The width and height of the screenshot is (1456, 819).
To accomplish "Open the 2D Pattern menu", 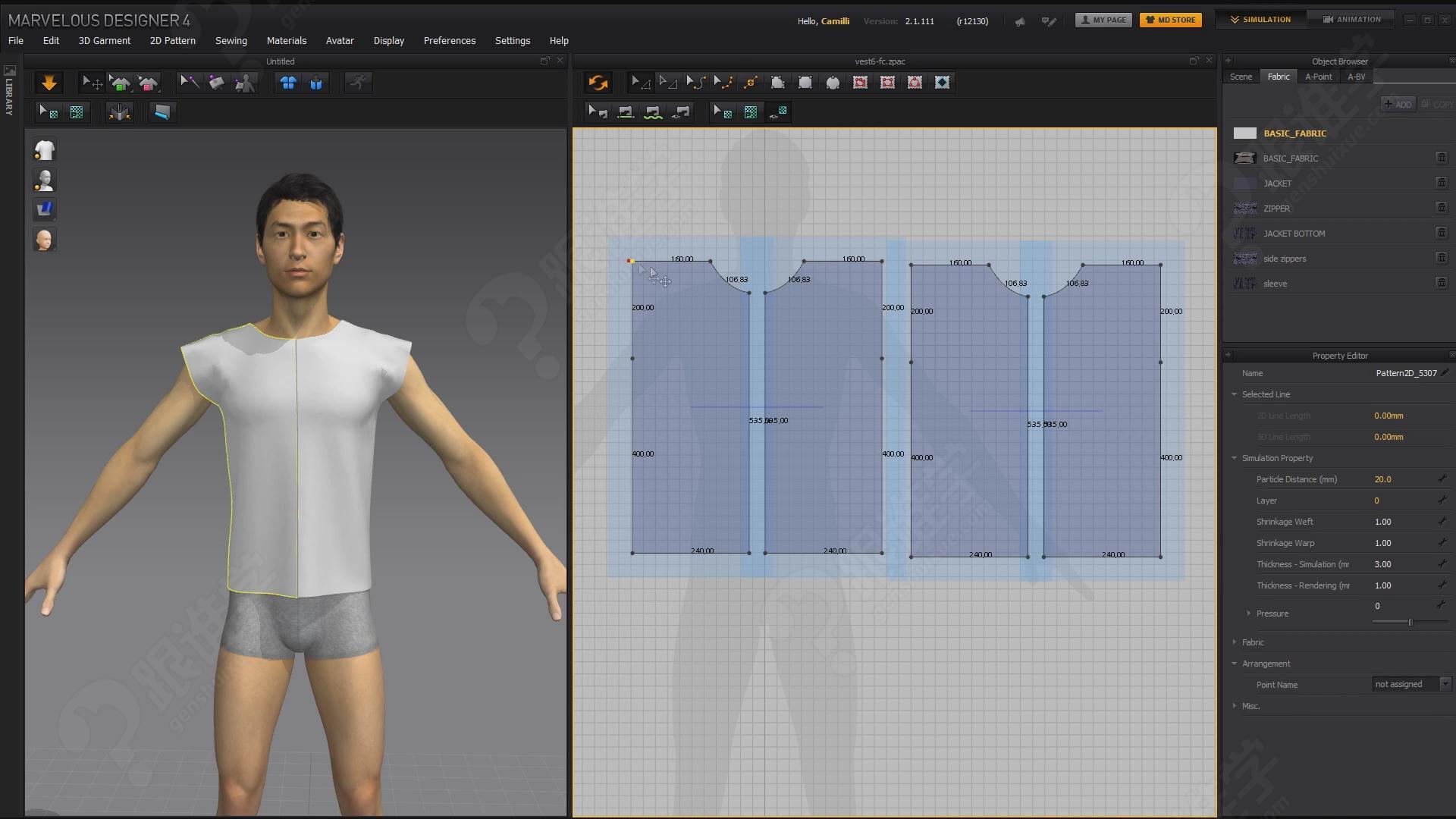I will [173, 40].
